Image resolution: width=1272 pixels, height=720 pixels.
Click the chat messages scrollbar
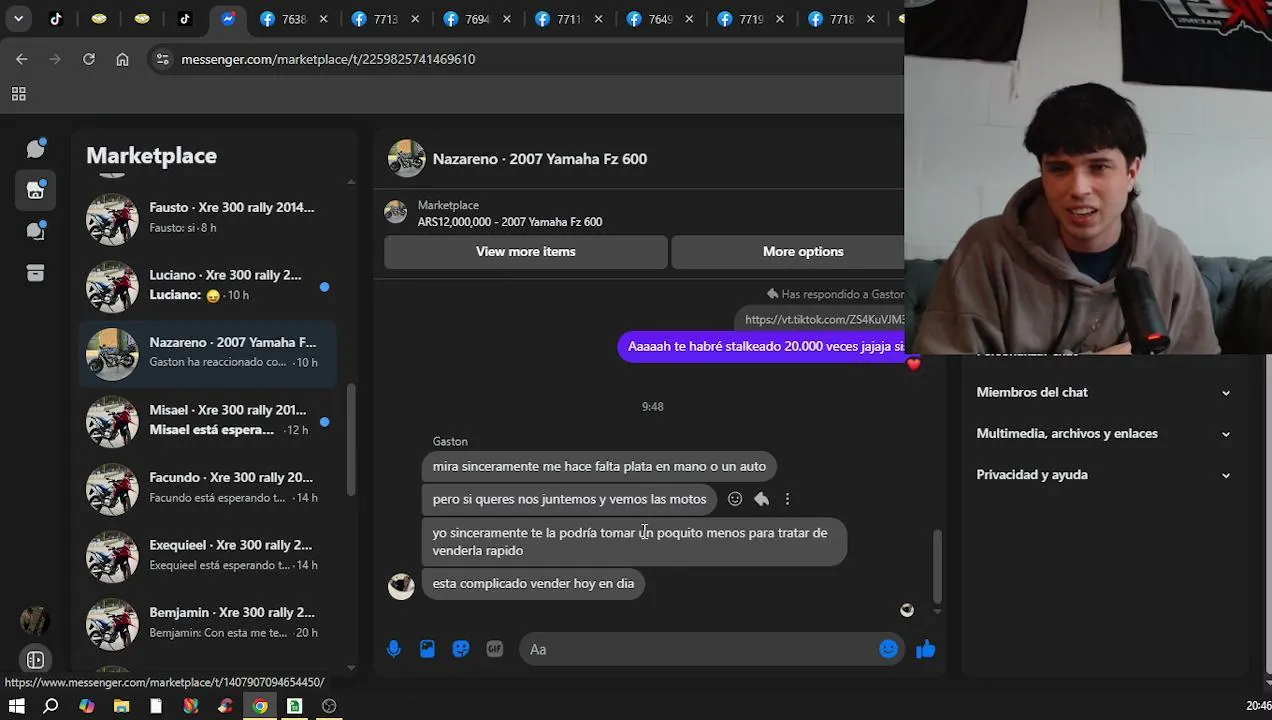(x=937, y=565)
